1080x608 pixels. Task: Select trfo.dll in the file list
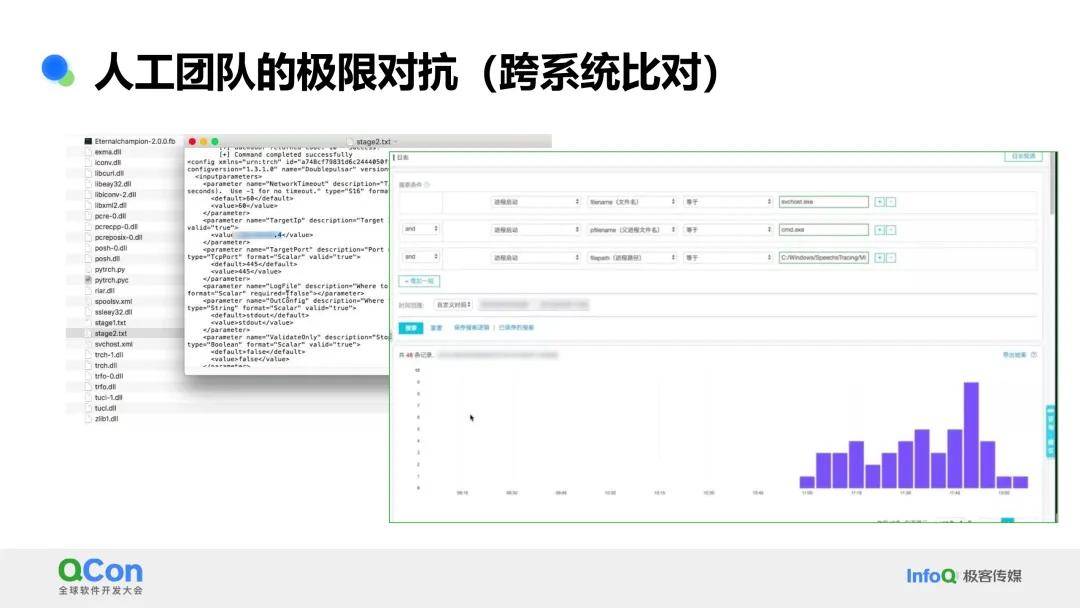[x=105, y=387]
